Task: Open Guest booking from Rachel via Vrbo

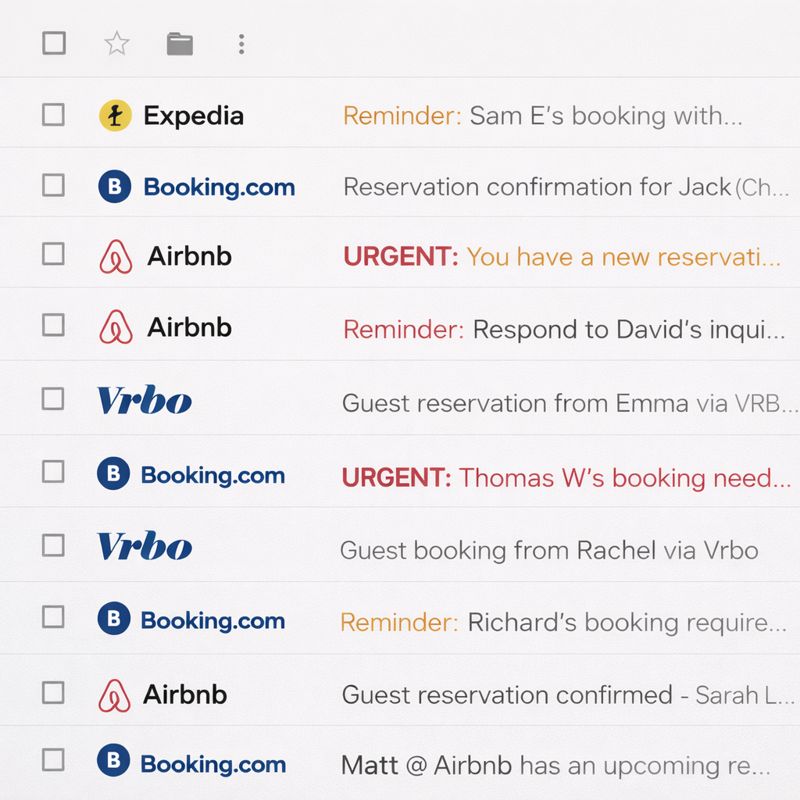Action: click(x=548, y=550)
